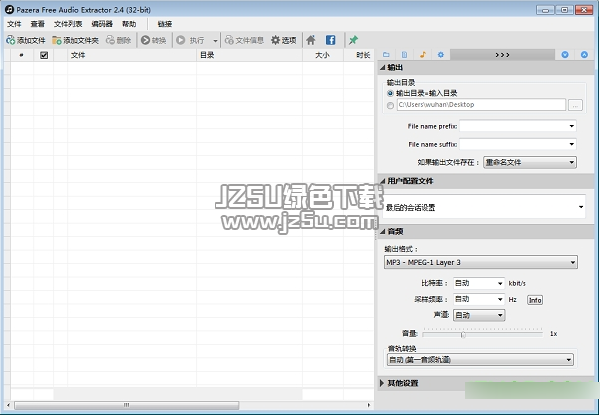Expand the 其他设置 section
Viewport: 600px width, 415px height.
[382, 383]
